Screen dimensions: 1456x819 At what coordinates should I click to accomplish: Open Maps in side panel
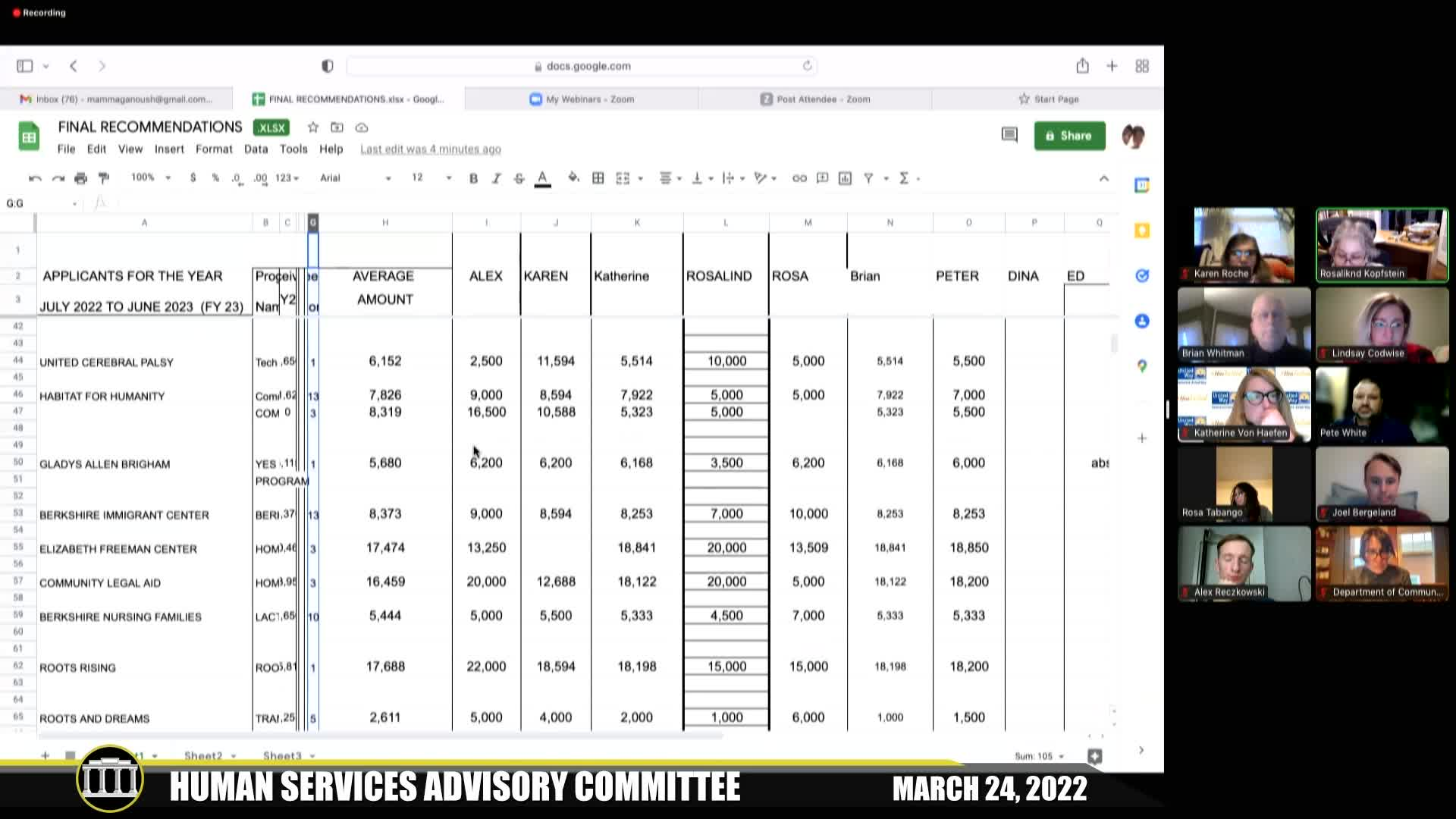(1141, 366)
